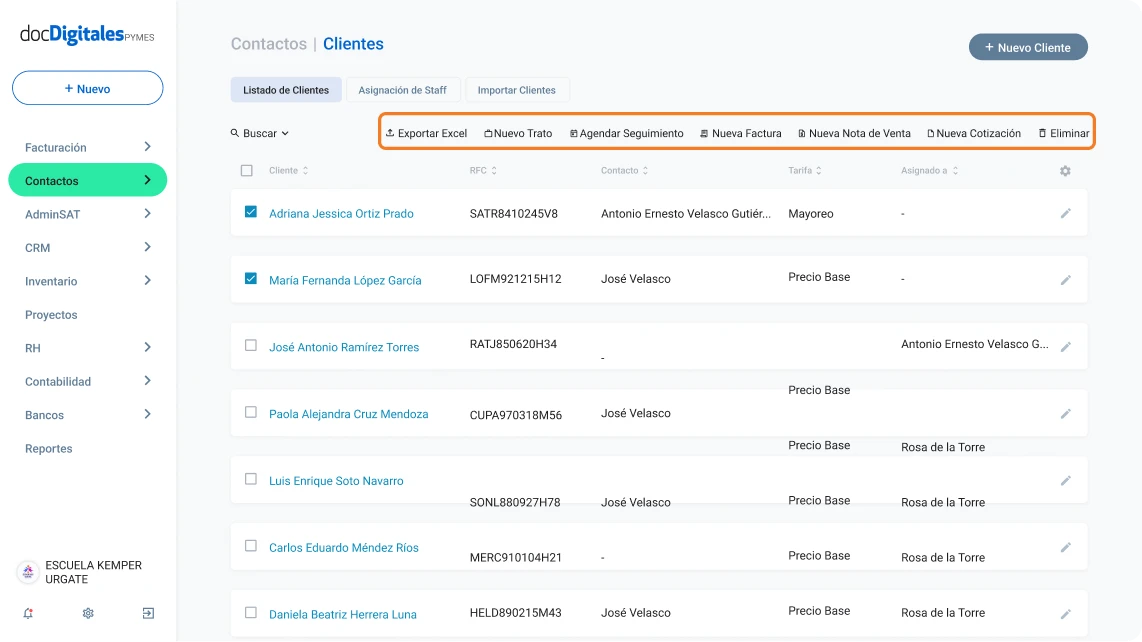Click the ESCUELA KEMPER URGATE company logo
Image resolution: width=1142 pixels, height=642 pixels.
28,572
